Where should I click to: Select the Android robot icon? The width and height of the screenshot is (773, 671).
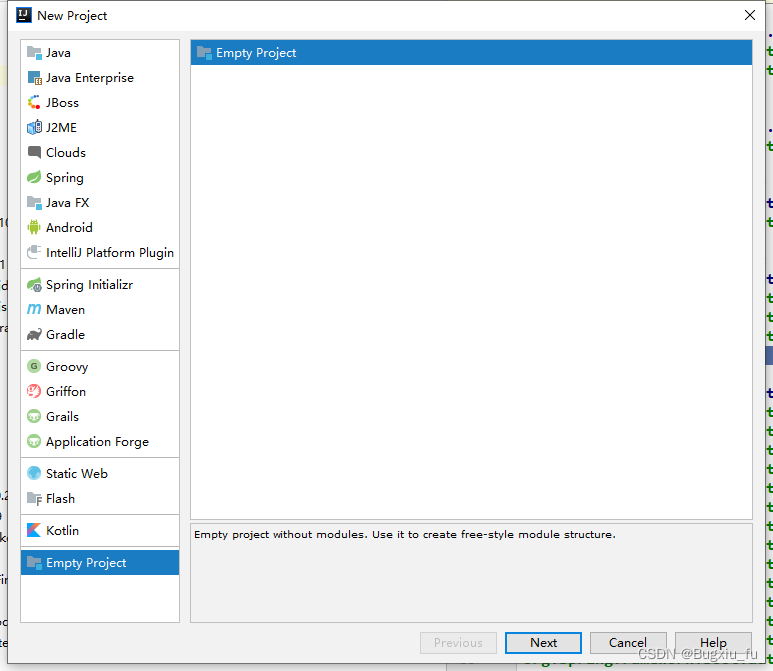(x=34, y=227)
